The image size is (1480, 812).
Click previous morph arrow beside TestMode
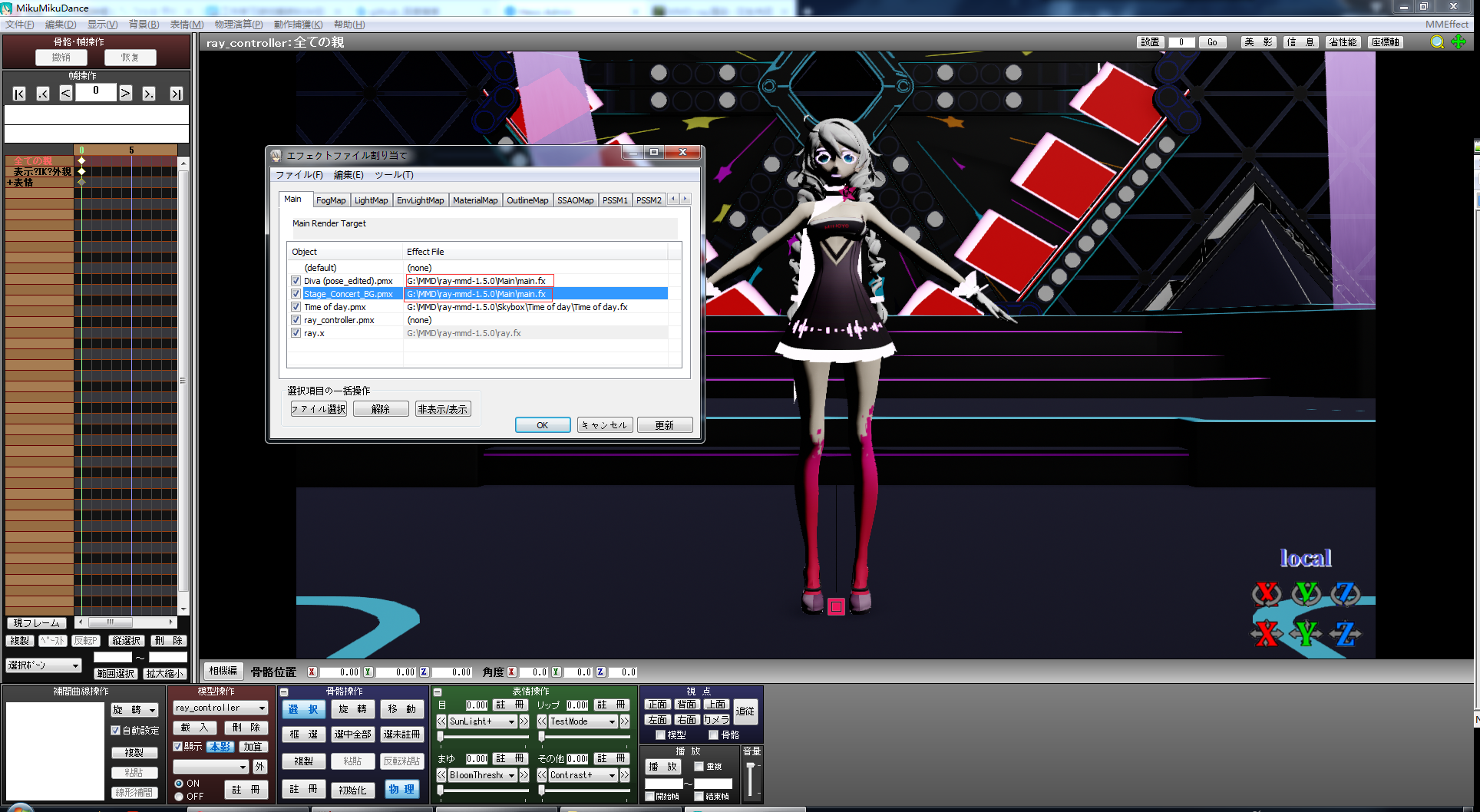point(542,721)
